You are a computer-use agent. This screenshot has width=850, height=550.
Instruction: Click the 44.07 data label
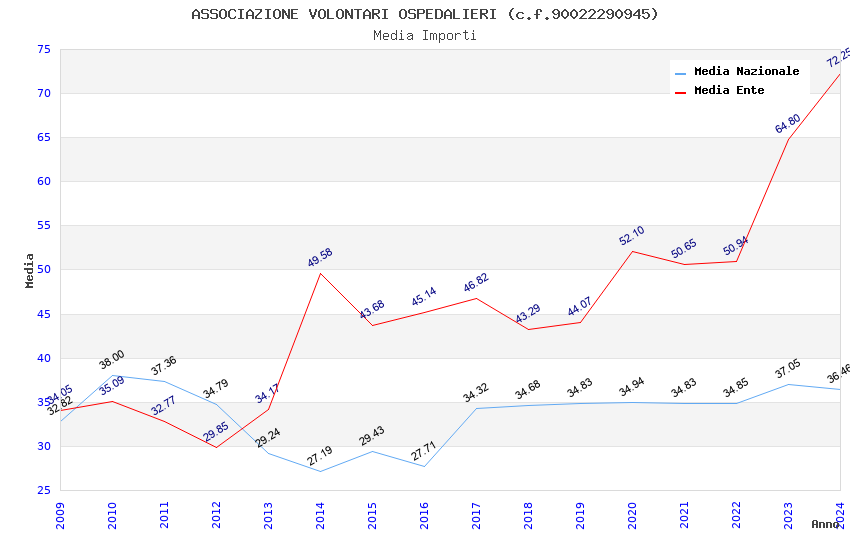coord(579,307)
